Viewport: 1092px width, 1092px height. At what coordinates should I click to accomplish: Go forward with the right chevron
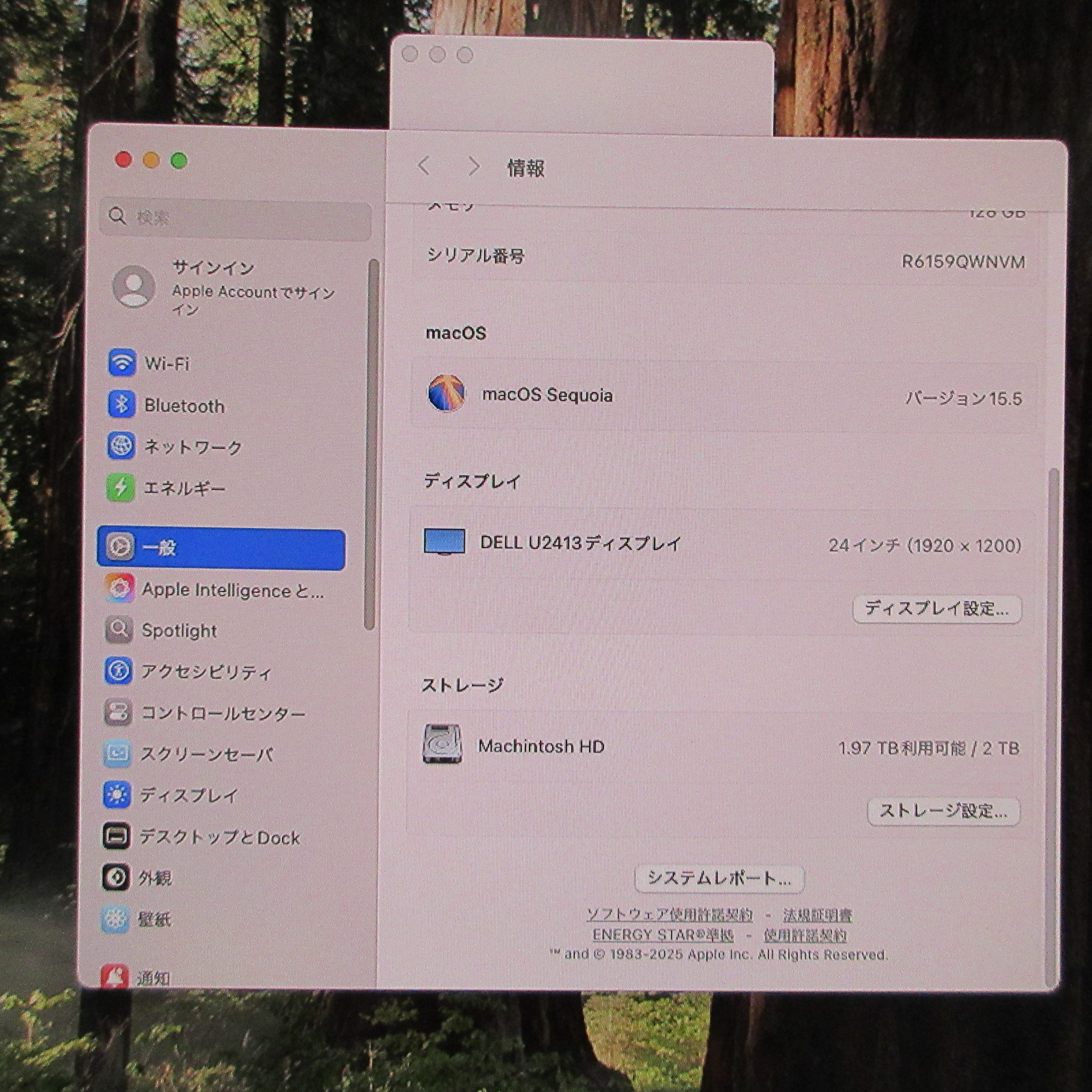(x=473, y=166)
